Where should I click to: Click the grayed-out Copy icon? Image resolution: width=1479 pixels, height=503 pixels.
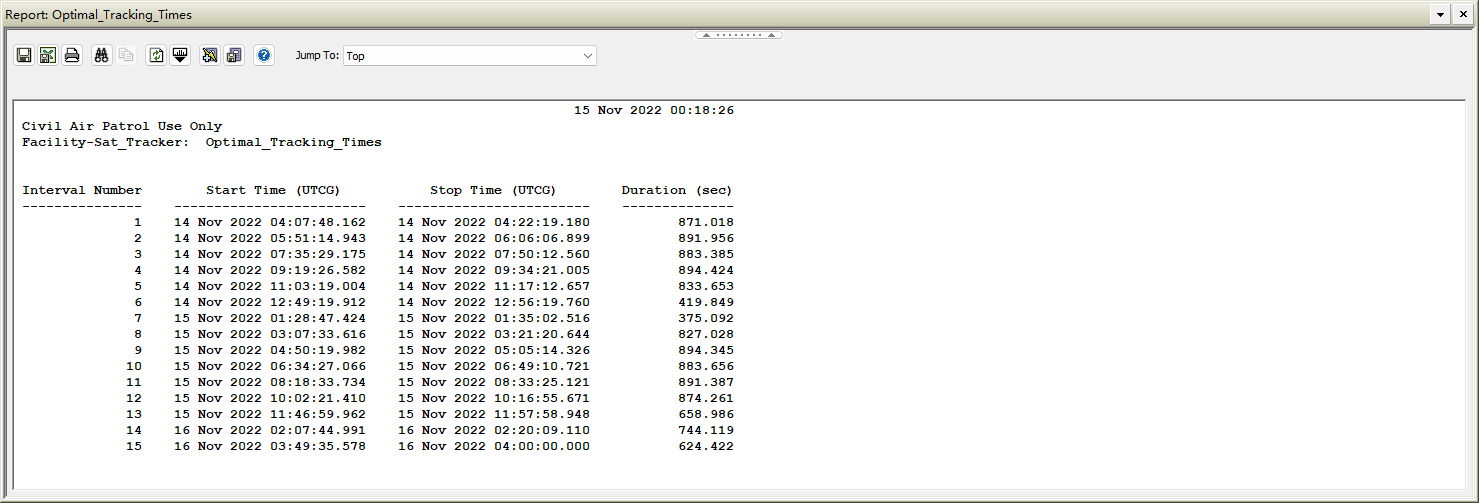pyautogui.click(x=126, y=56)
